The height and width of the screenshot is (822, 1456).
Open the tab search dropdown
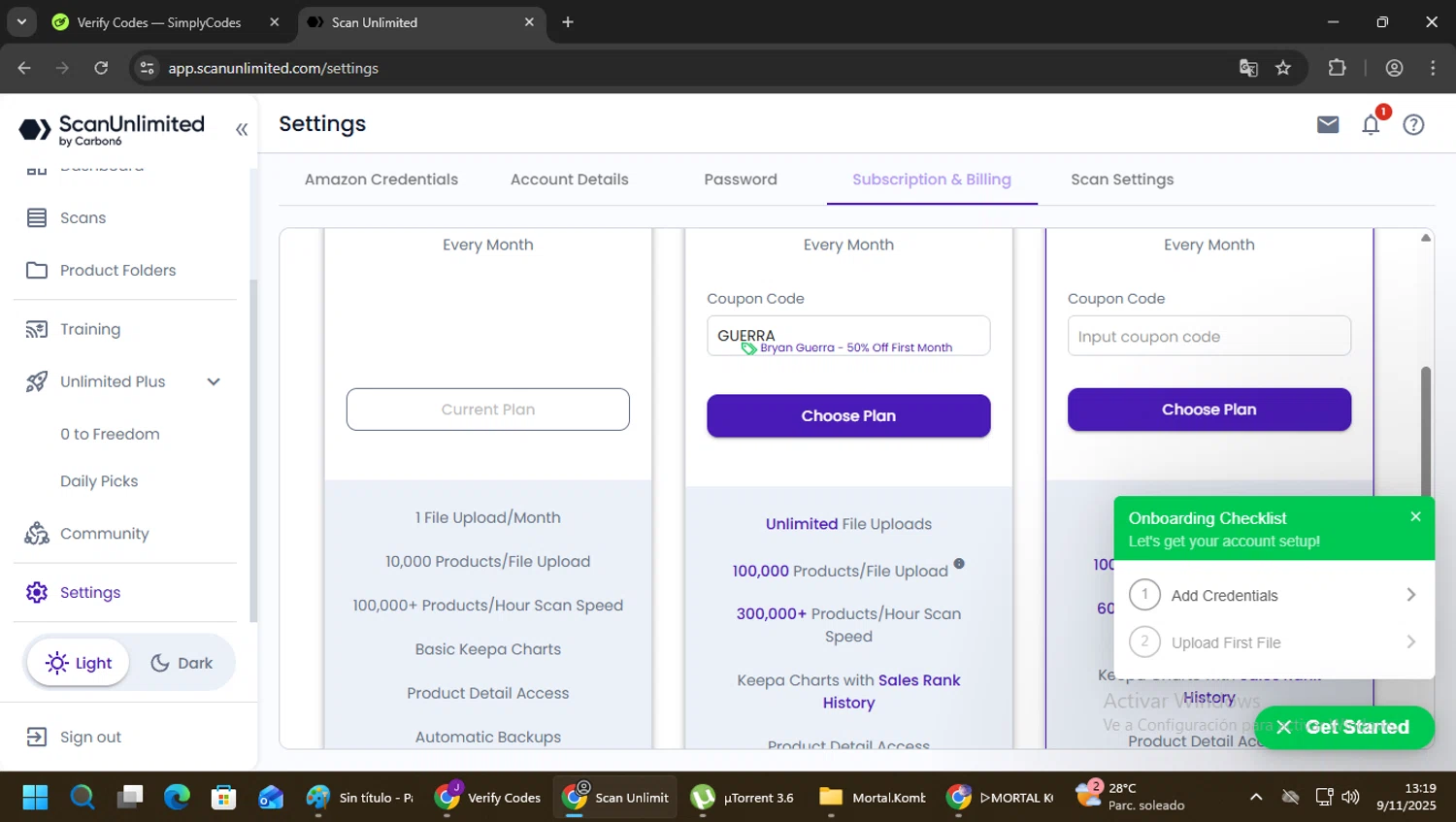pos(21,22)
